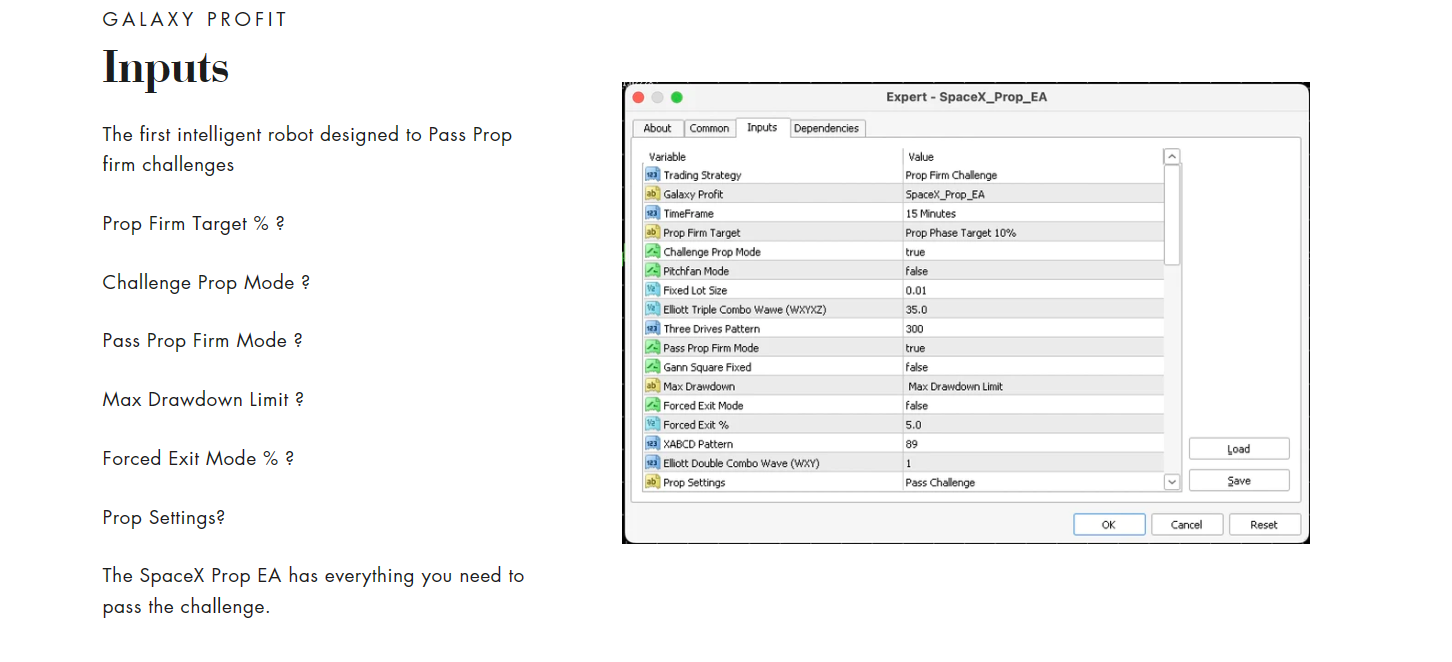Image resolution: width=1452 pixels, height=662 pixels.
Task: Click the icon beside Forced Exit Mode
Action: pyautogui.click(x=652, y=405)
